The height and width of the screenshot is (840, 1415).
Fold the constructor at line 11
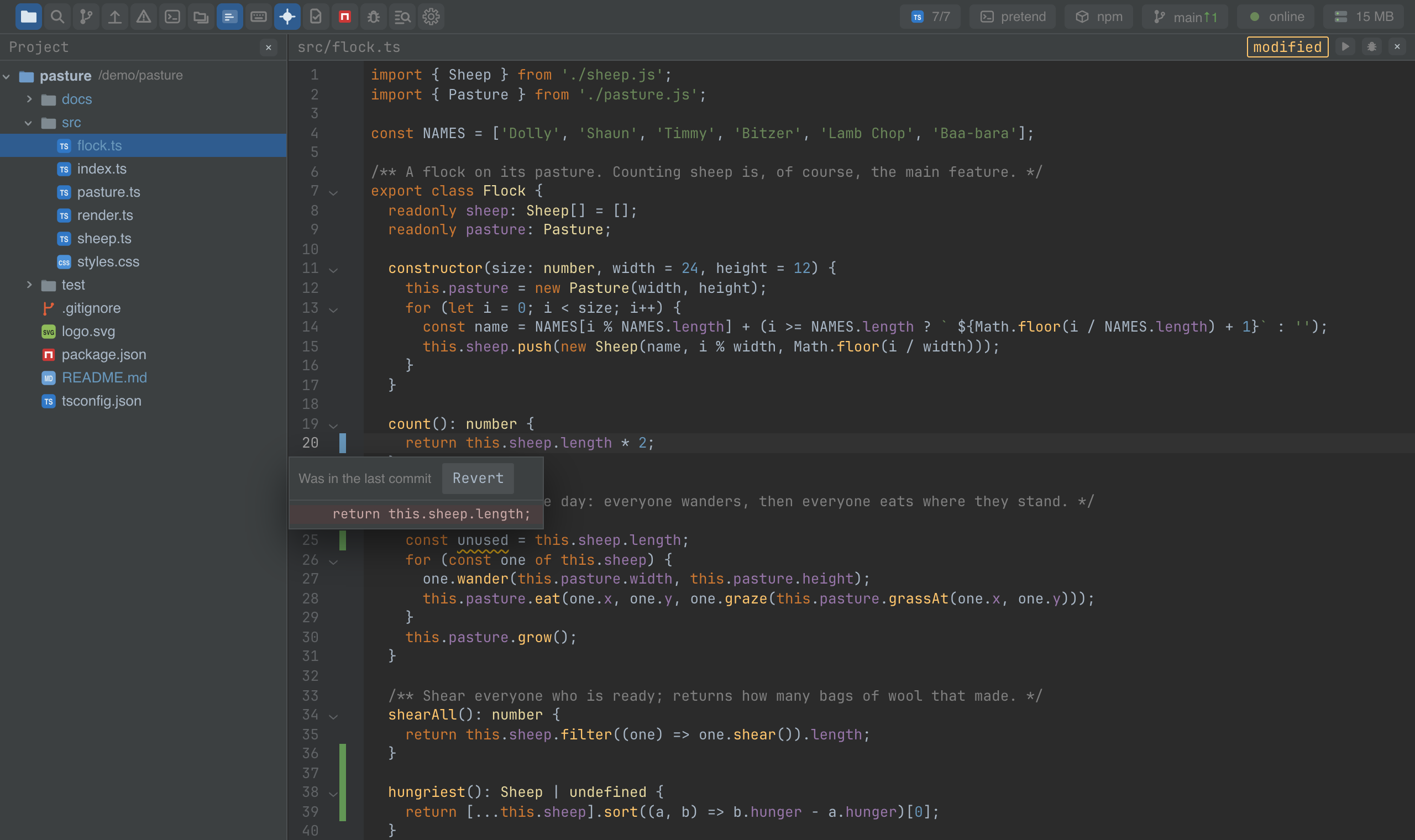333,270
